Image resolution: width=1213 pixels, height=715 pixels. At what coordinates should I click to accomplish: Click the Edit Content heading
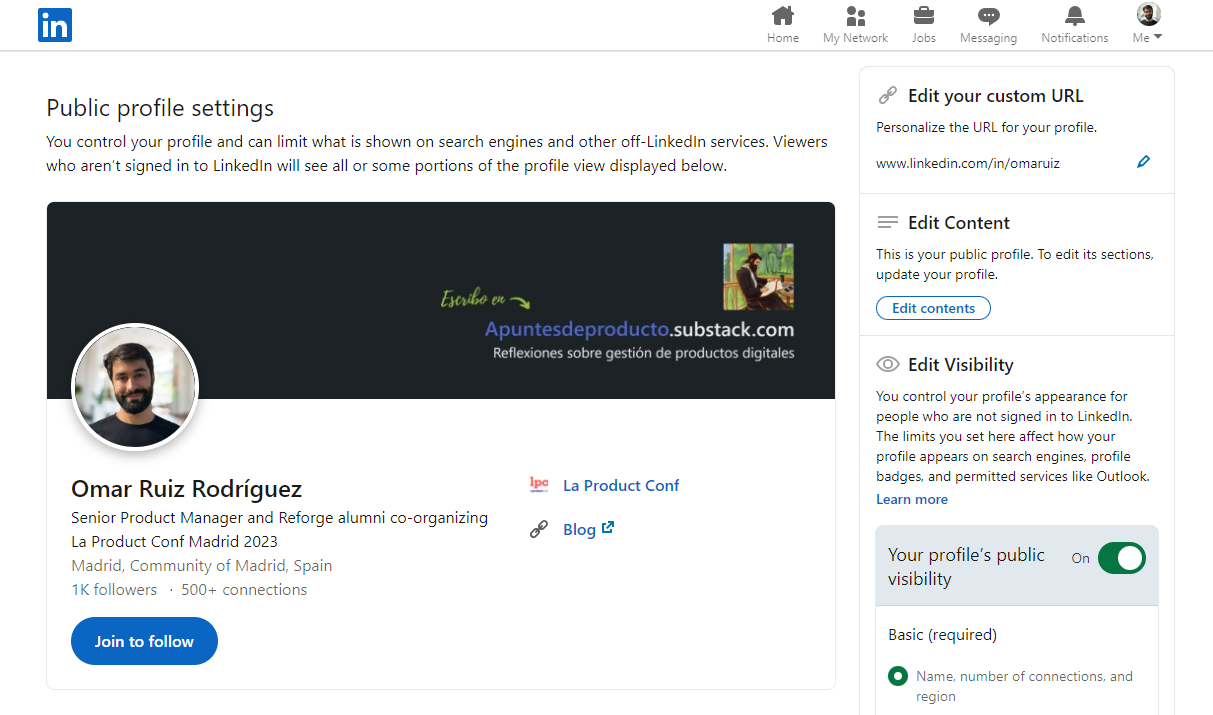[x=959, y=223]
